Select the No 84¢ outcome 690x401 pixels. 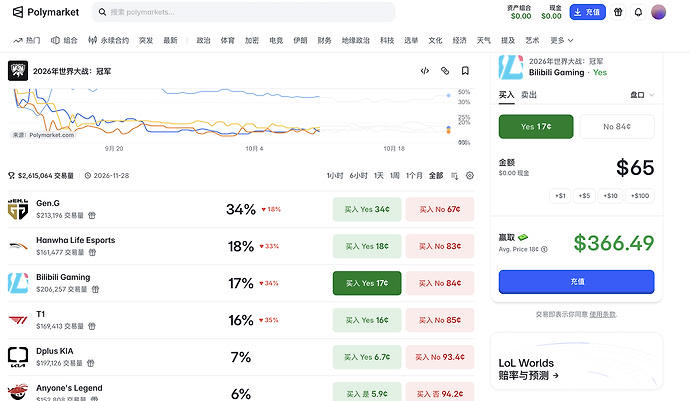click(617, 127)
